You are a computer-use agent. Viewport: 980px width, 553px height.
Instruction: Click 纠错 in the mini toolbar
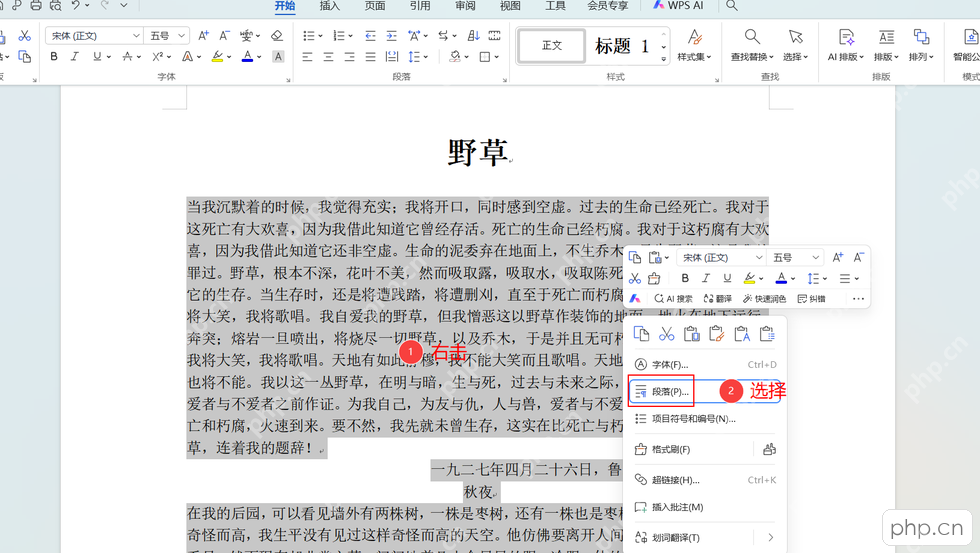pos(811,299)
